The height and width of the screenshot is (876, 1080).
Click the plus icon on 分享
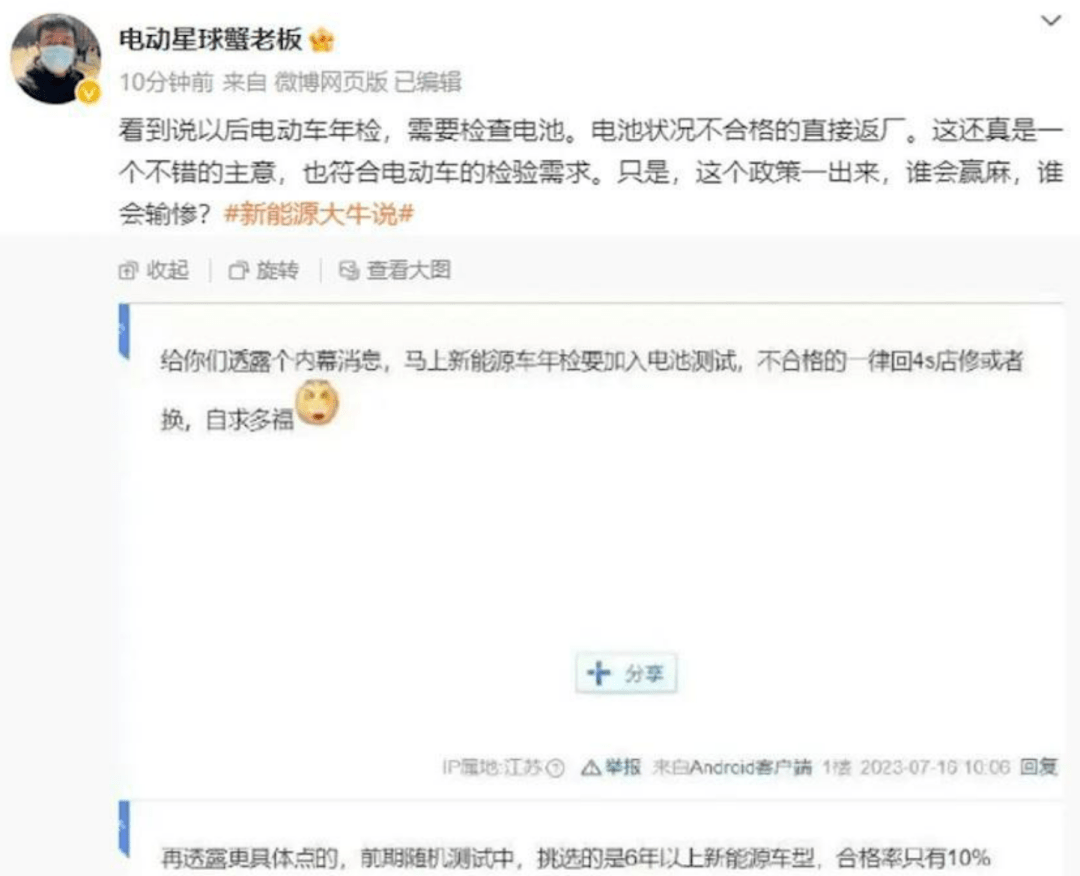click(x=599, y=673)
